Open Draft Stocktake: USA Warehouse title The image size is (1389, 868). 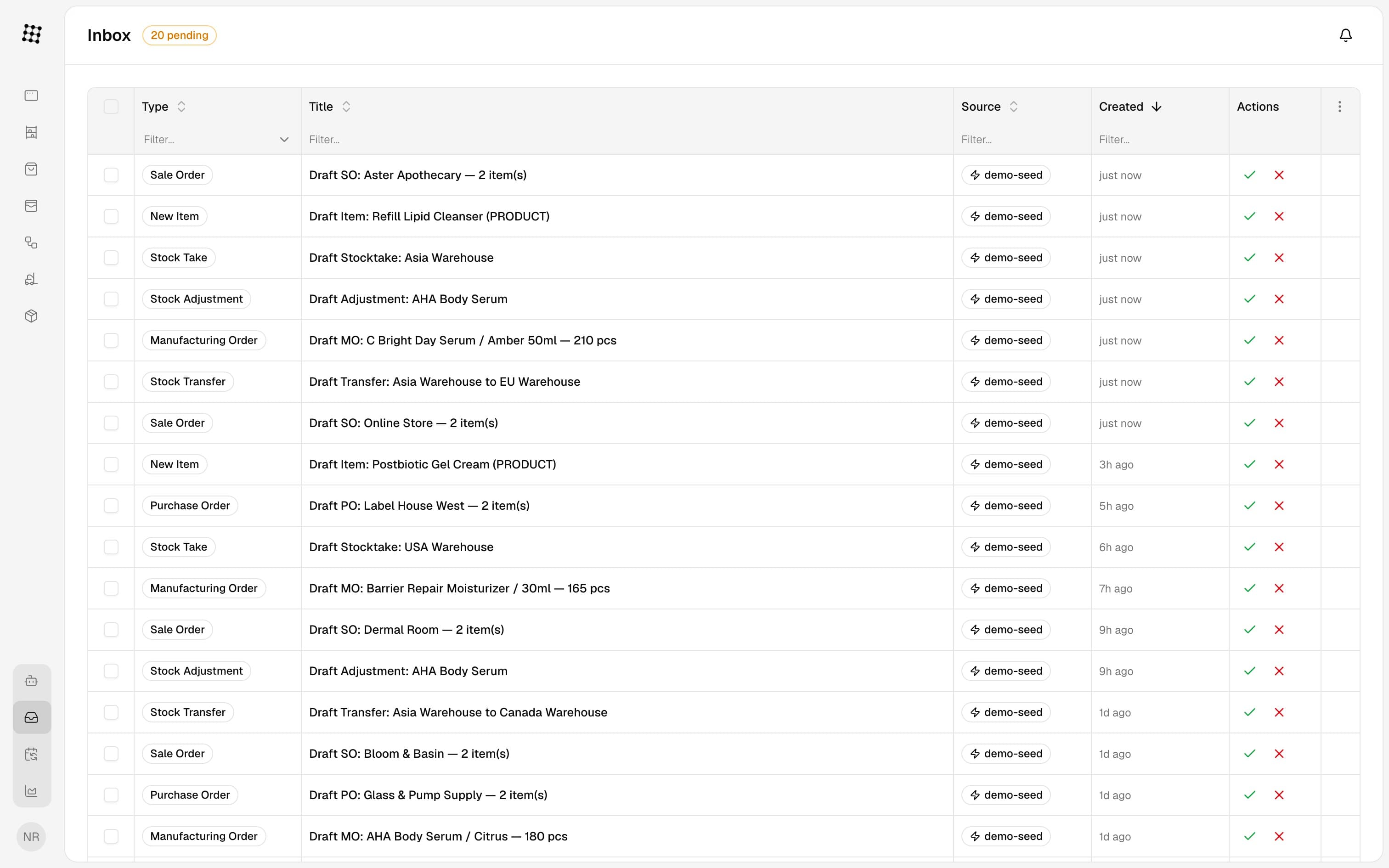[401, 547]
